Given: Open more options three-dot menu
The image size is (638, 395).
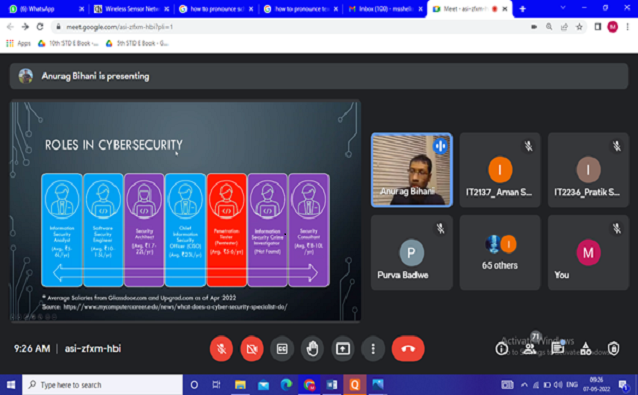Looking at the screenshot, I should 373,349.
